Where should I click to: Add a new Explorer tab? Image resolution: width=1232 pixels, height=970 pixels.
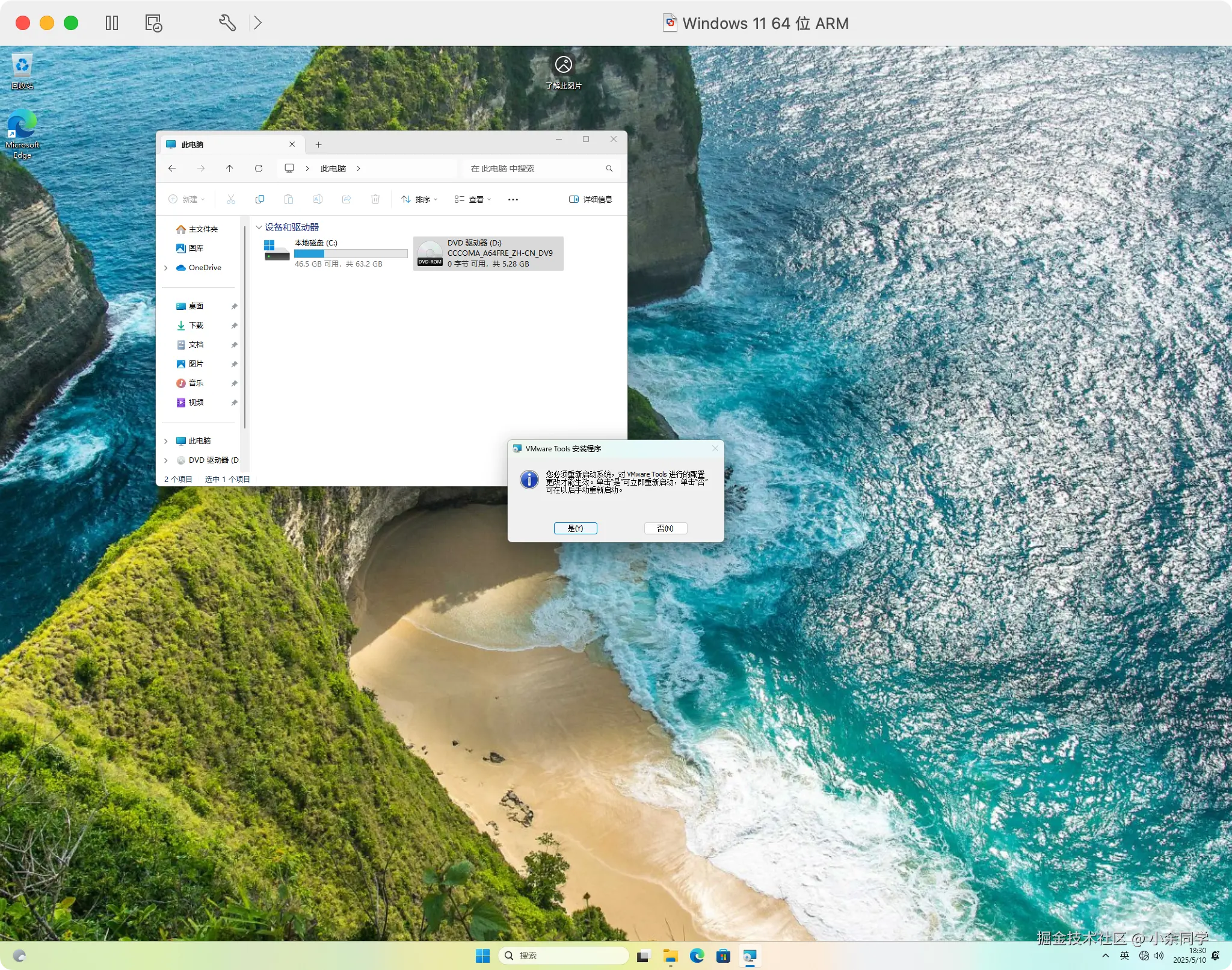[318, 144]
